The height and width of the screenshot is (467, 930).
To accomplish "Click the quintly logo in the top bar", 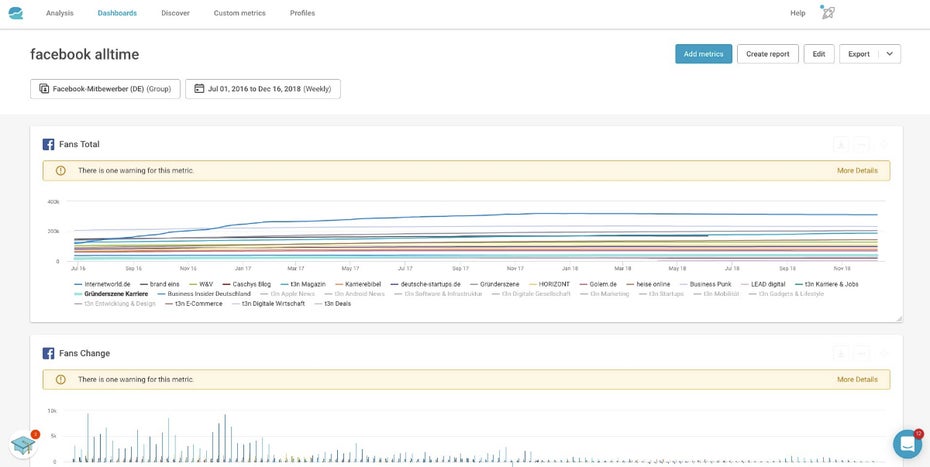I will [16, 13].
